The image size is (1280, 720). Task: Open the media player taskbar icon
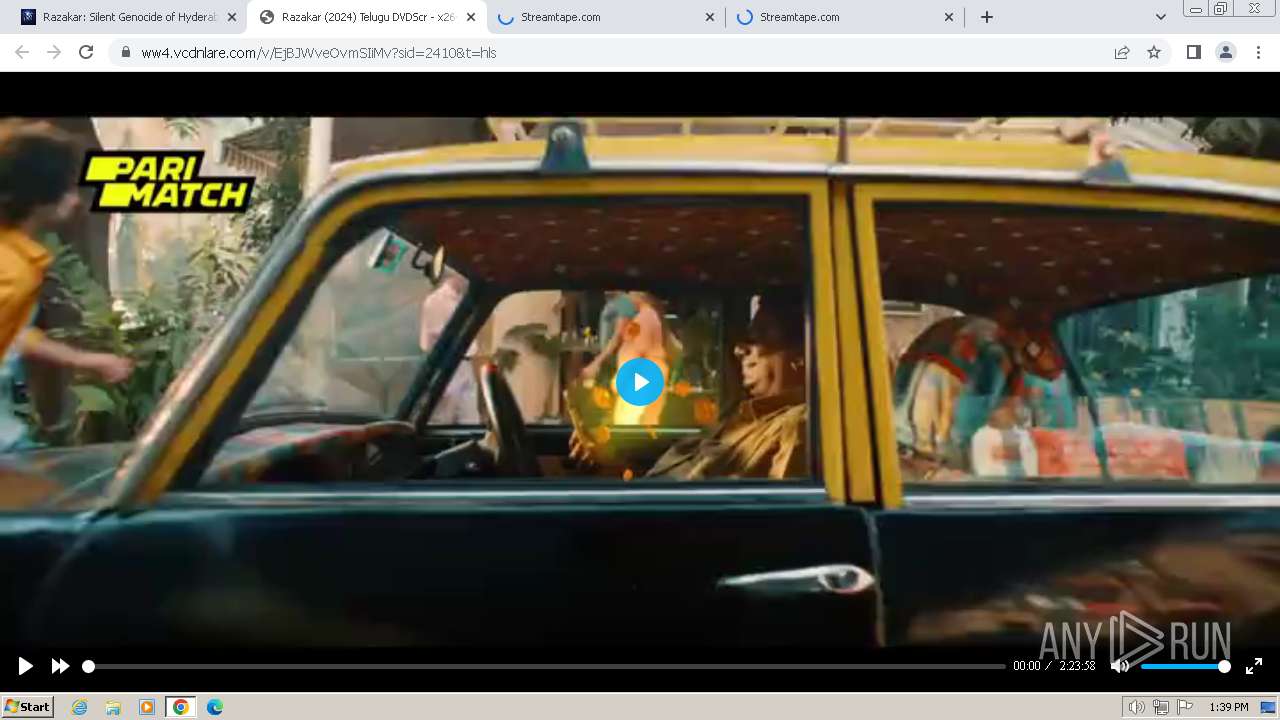click(x=147, y=707)
